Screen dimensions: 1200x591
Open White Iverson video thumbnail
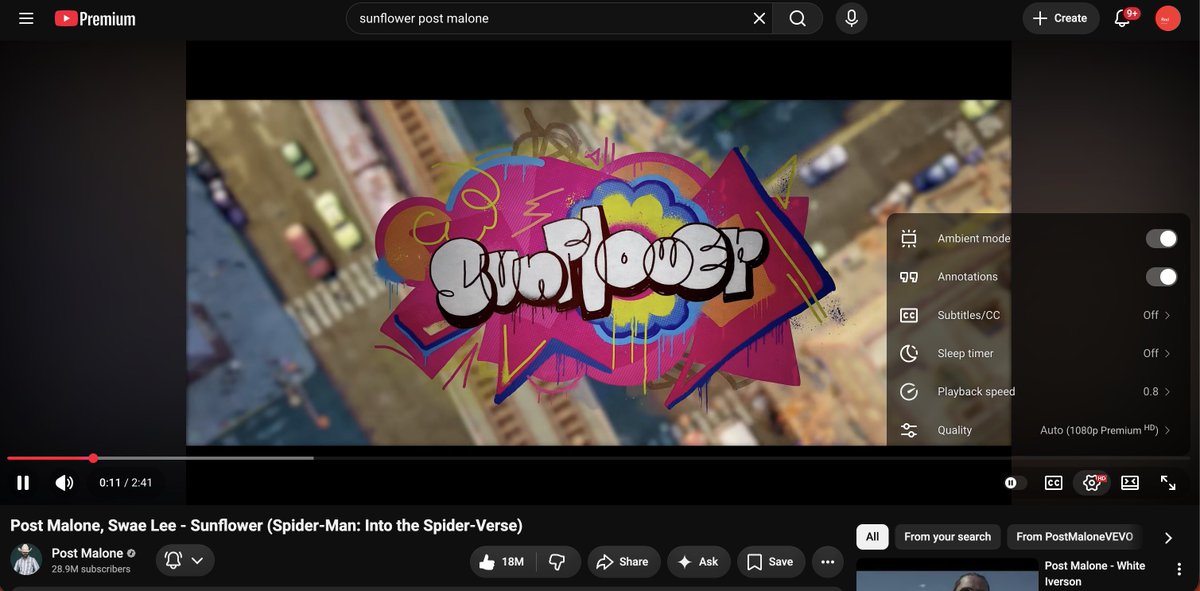[947, 574]
